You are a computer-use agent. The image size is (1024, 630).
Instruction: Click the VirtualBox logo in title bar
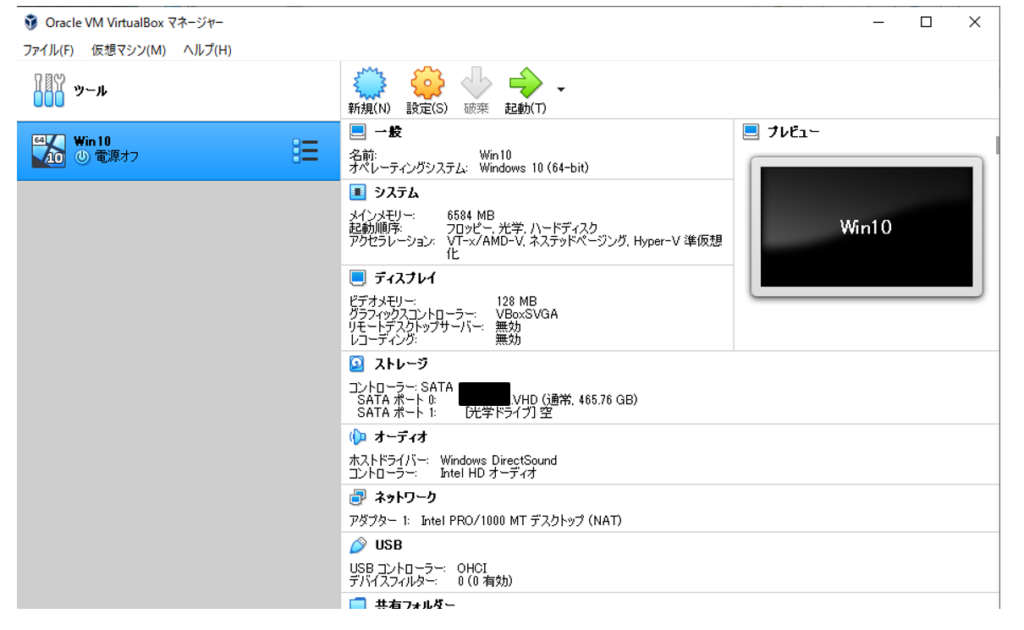31,22
